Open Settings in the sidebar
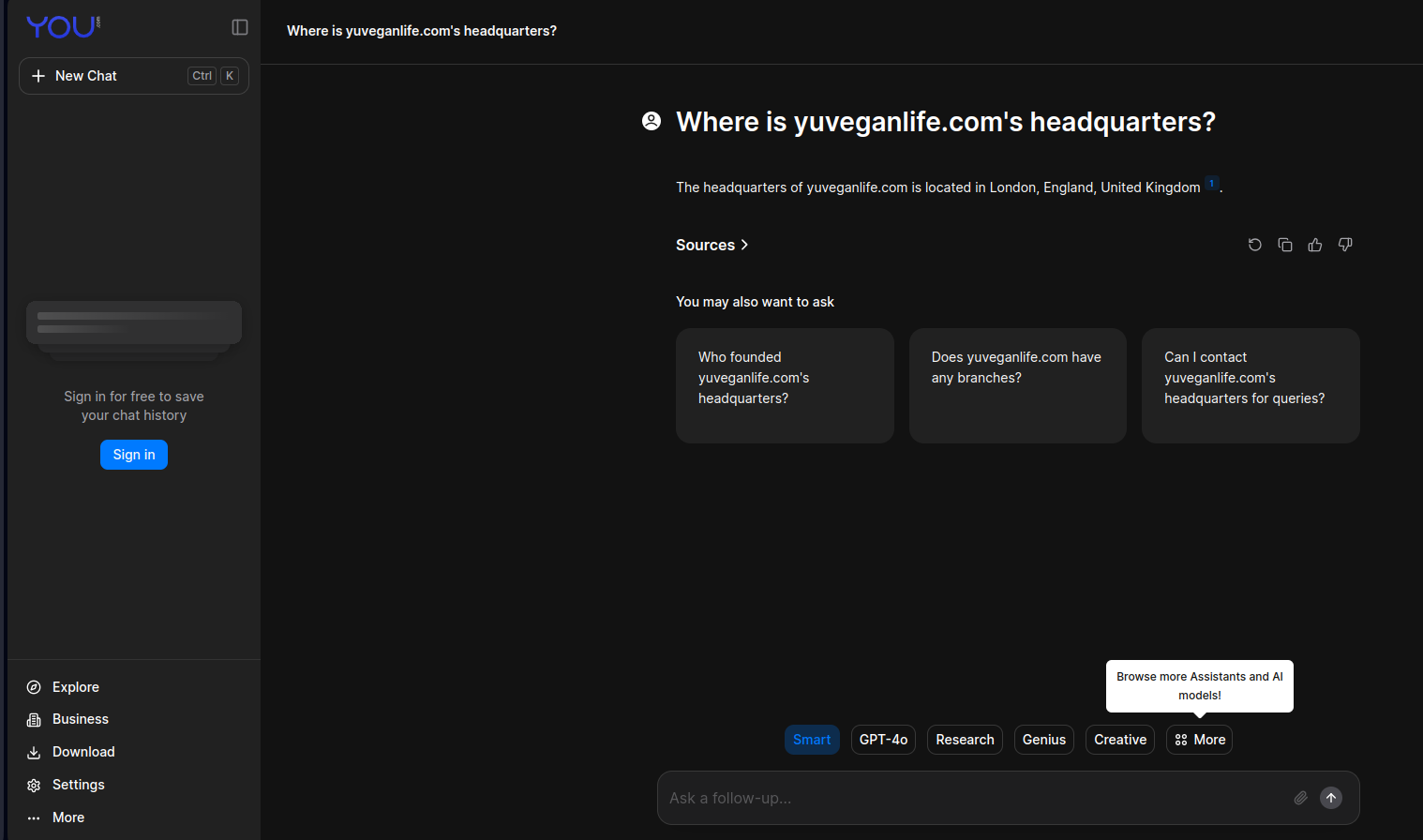 pyautogui.click(x=67, y=785)
